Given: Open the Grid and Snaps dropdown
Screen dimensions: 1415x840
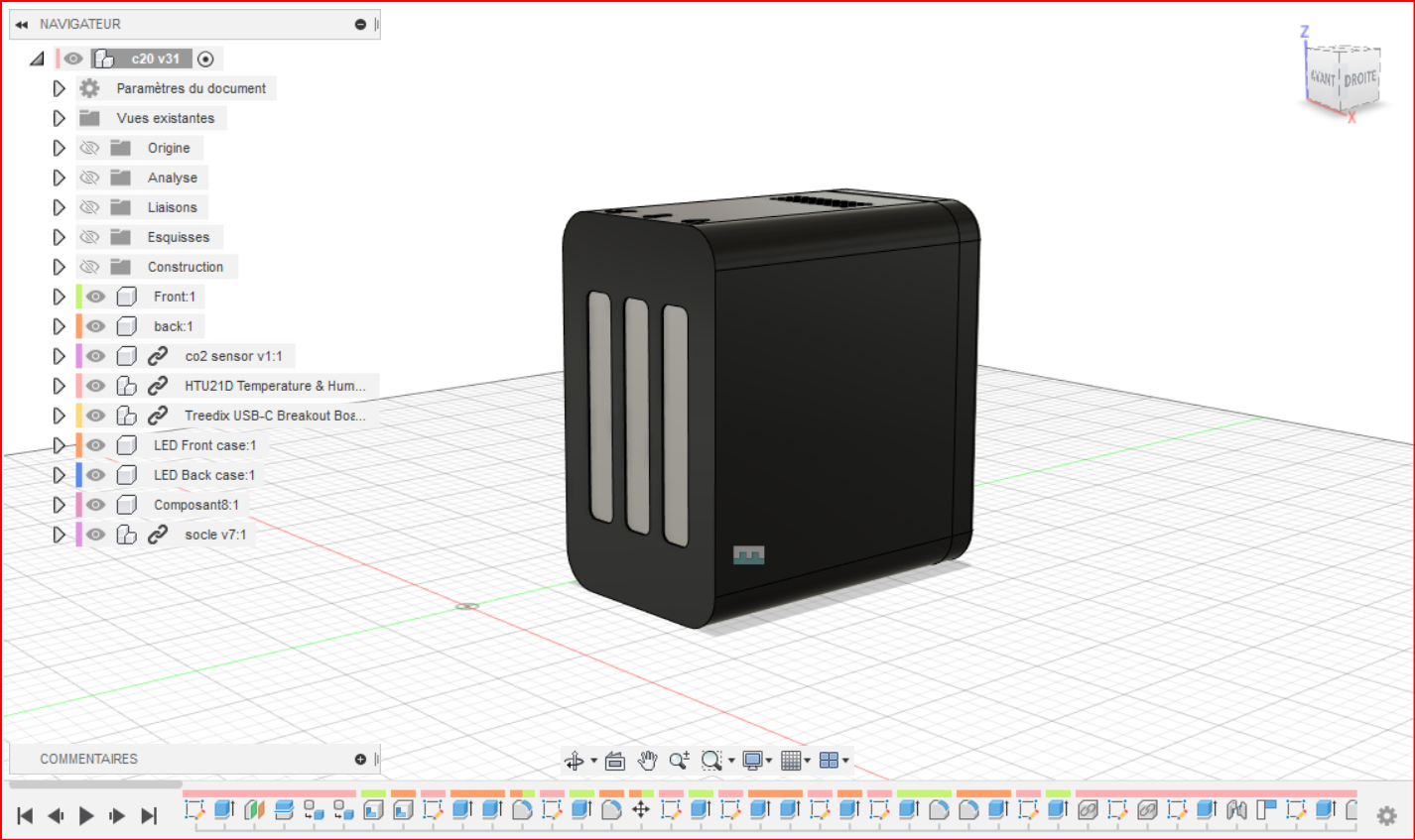Looking at the screenshot, I should [794, 761].
